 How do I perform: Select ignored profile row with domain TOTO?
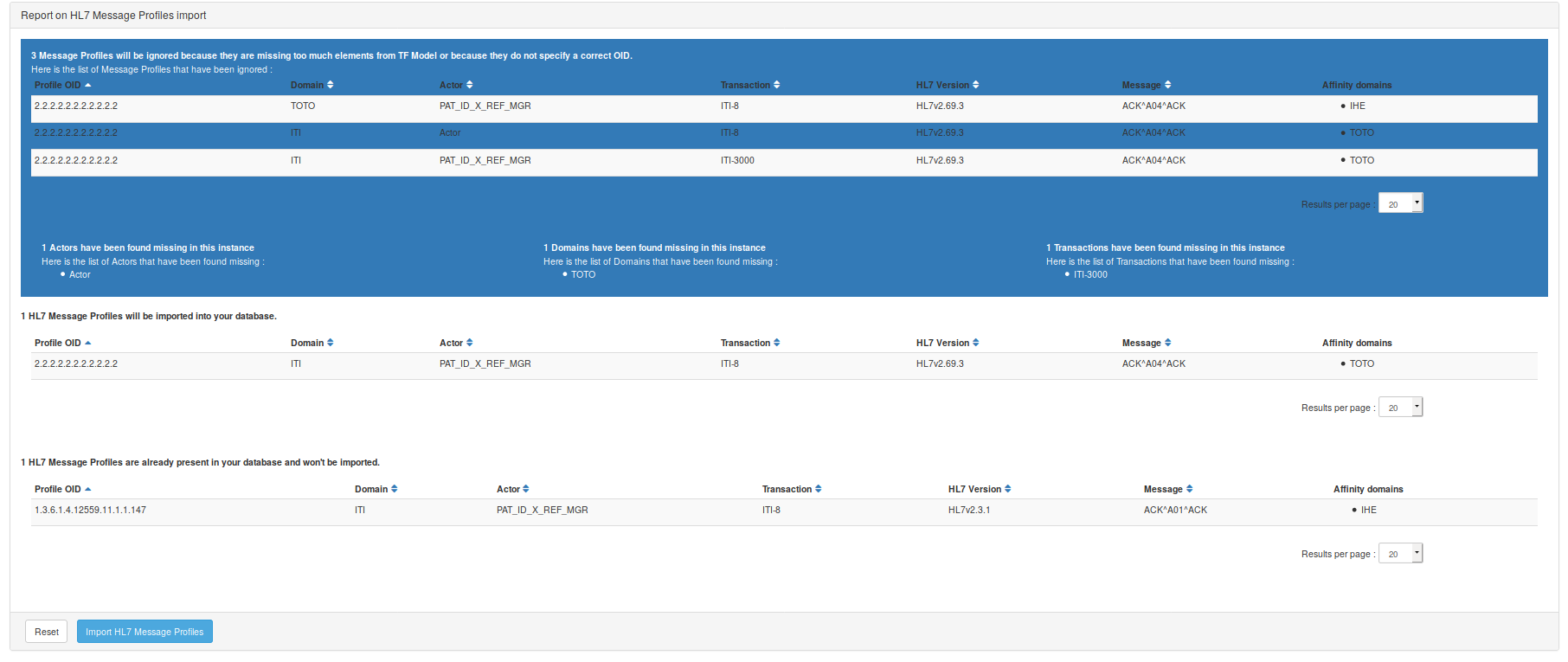(303, 106)
